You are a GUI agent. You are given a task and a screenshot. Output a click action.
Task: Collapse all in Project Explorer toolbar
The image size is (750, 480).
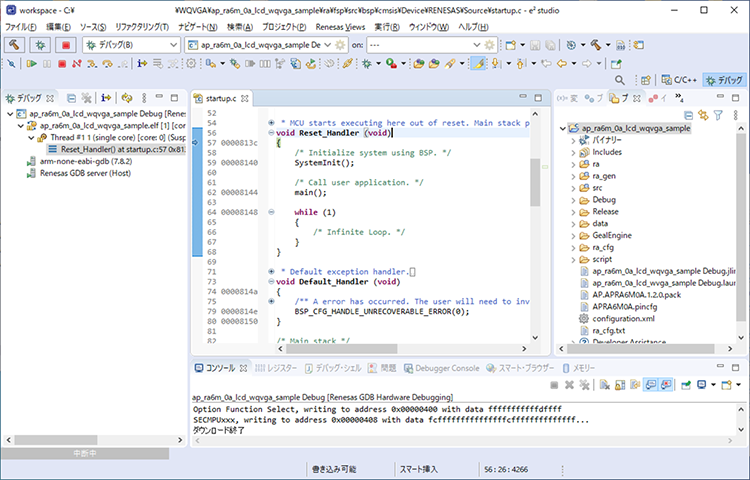pos(688,115)
